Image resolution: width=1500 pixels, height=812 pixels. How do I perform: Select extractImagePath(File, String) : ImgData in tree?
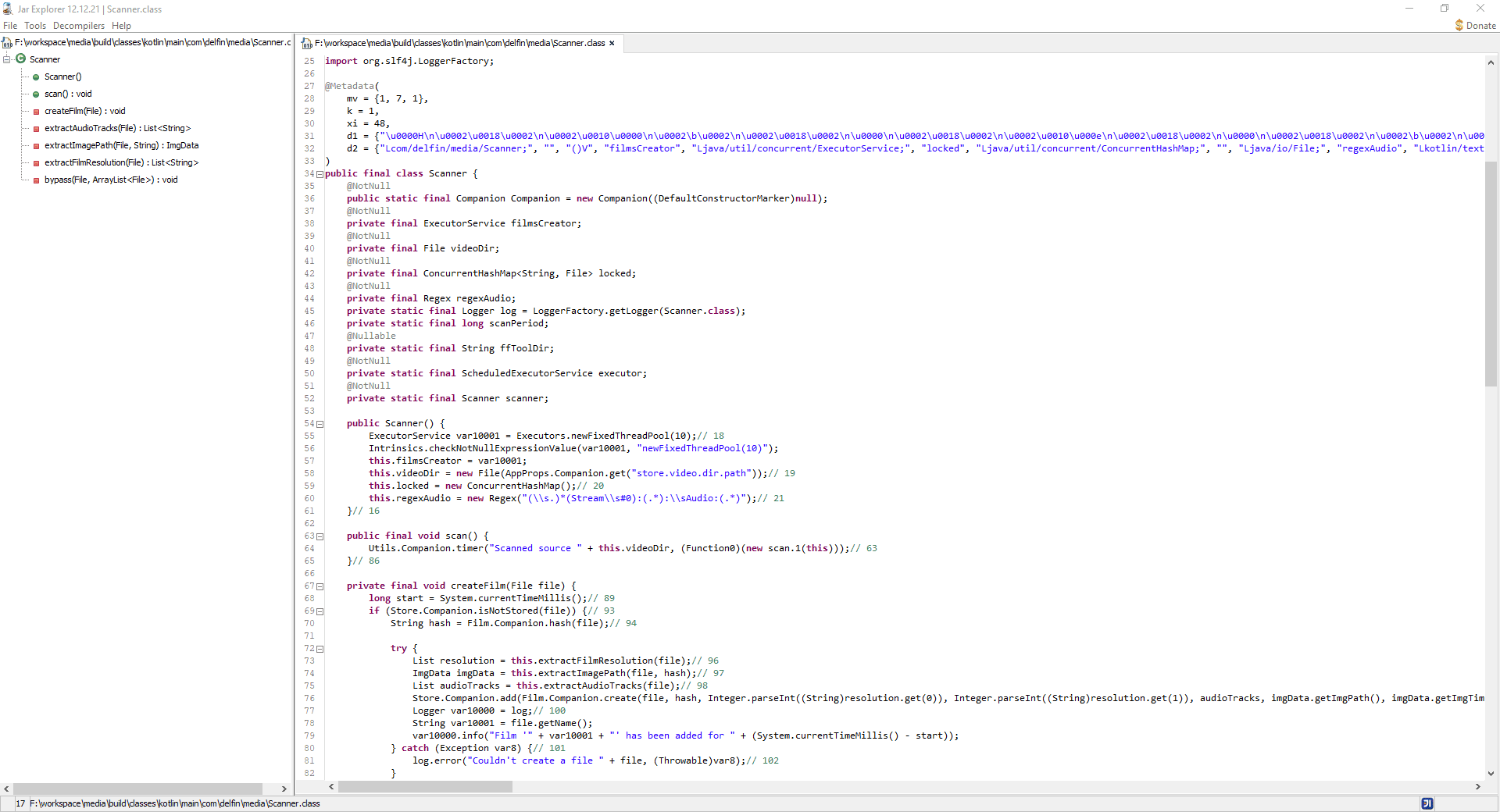(121, 145)
